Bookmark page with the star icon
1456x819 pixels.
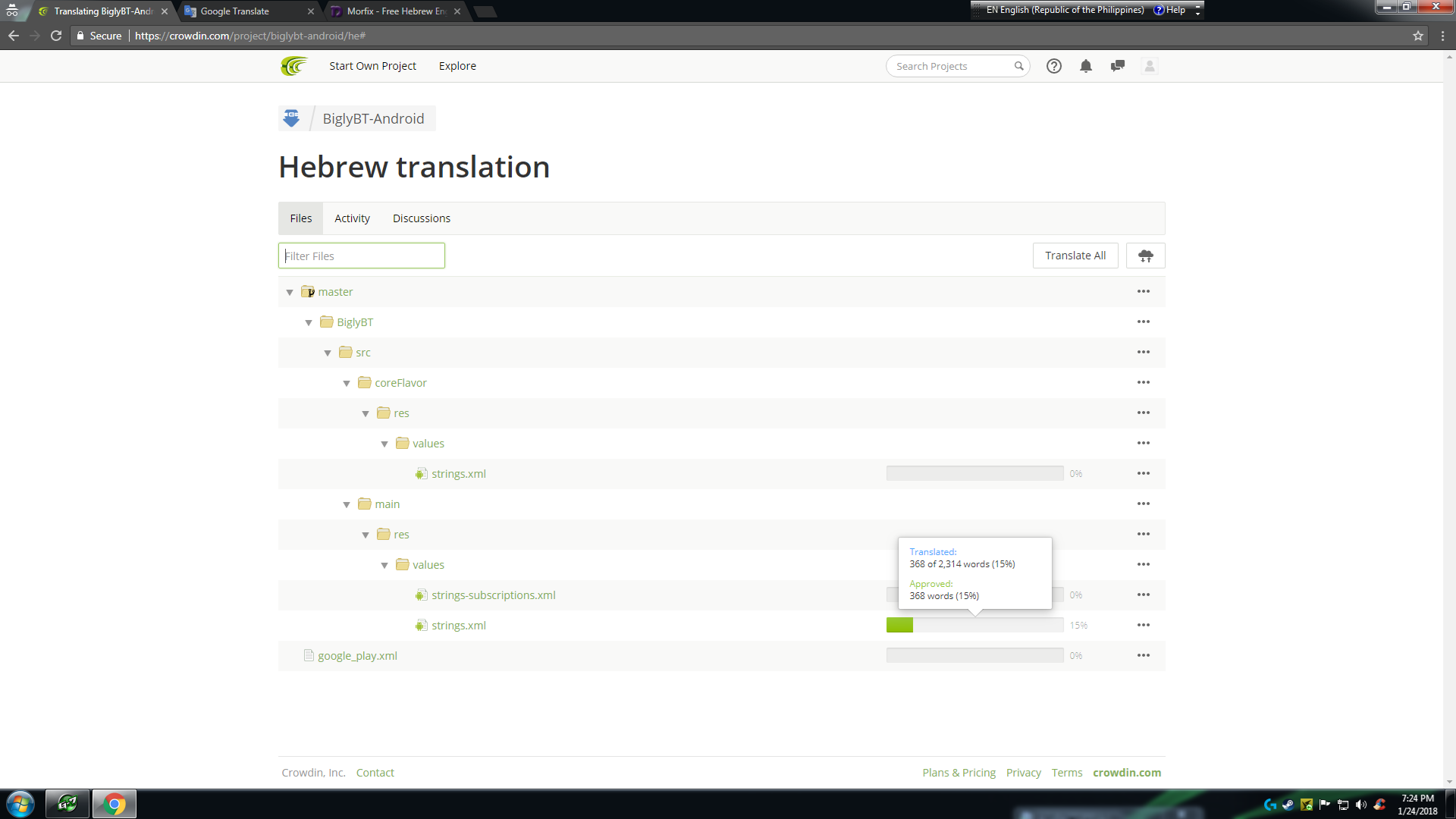tap(1418, 36)
